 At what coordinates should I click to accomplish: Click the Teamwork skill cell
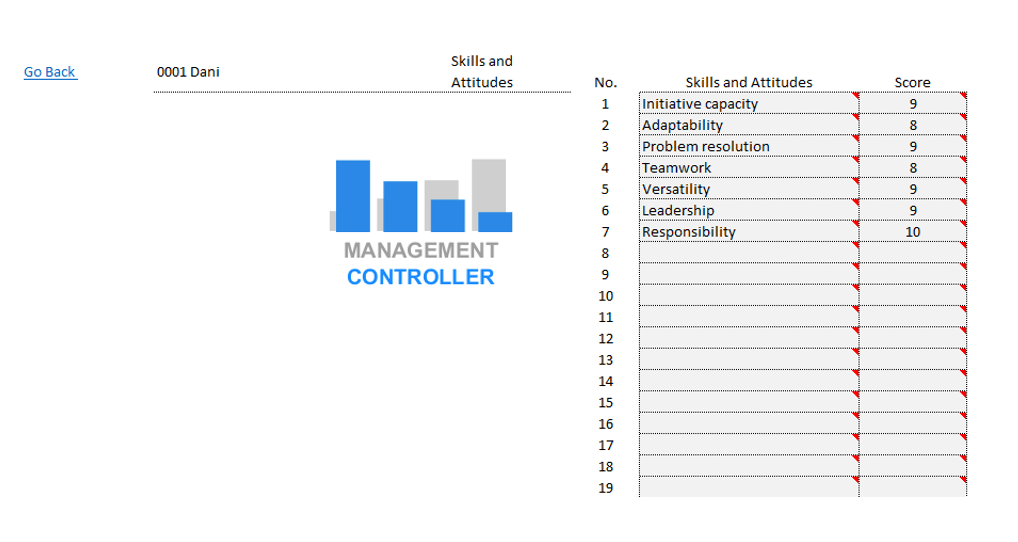[x=748, y=168]
